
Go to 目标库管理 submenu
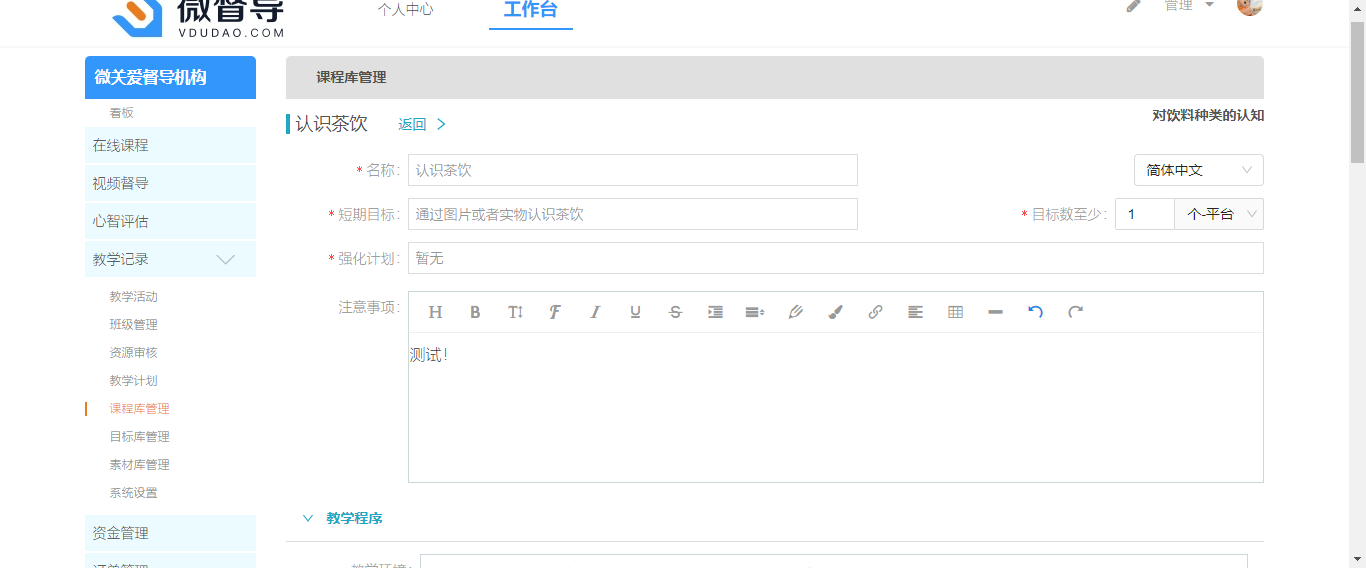[139, 437]
